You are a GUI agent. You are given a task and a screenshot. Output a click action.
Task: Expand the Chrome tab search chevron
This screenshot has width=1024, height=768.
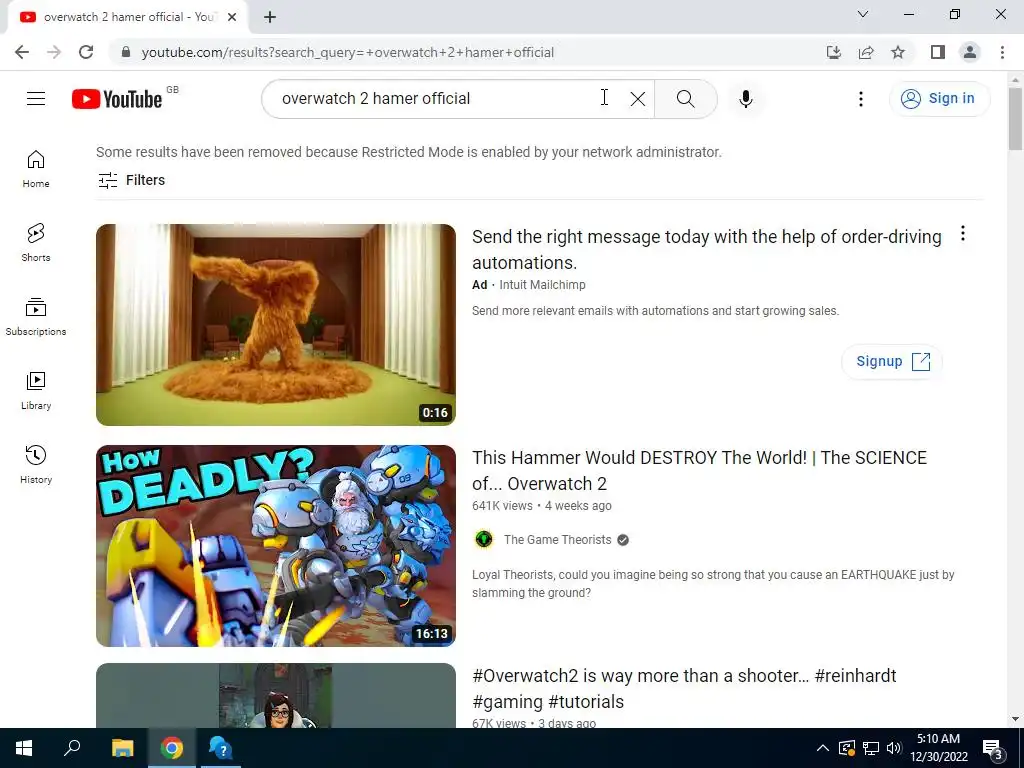(x=863, y=14)
